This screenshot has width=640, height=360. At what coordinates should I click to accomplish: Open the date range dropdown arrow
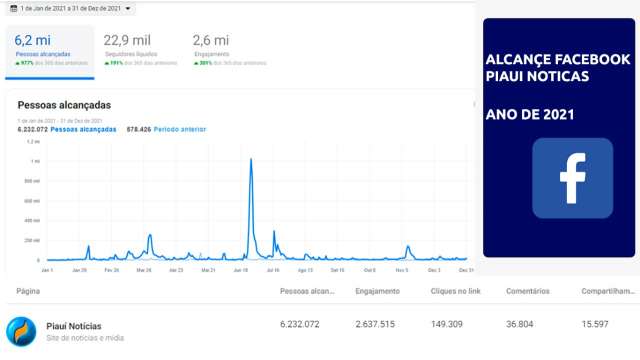click(128, 9)
